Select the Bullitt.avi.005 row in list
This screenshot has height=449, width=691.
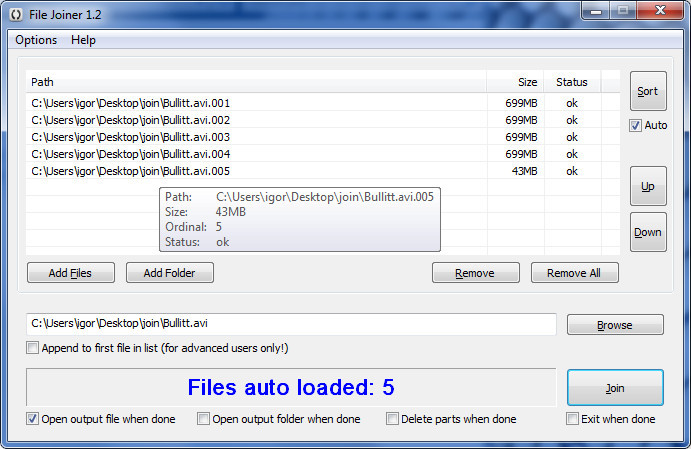323,171
